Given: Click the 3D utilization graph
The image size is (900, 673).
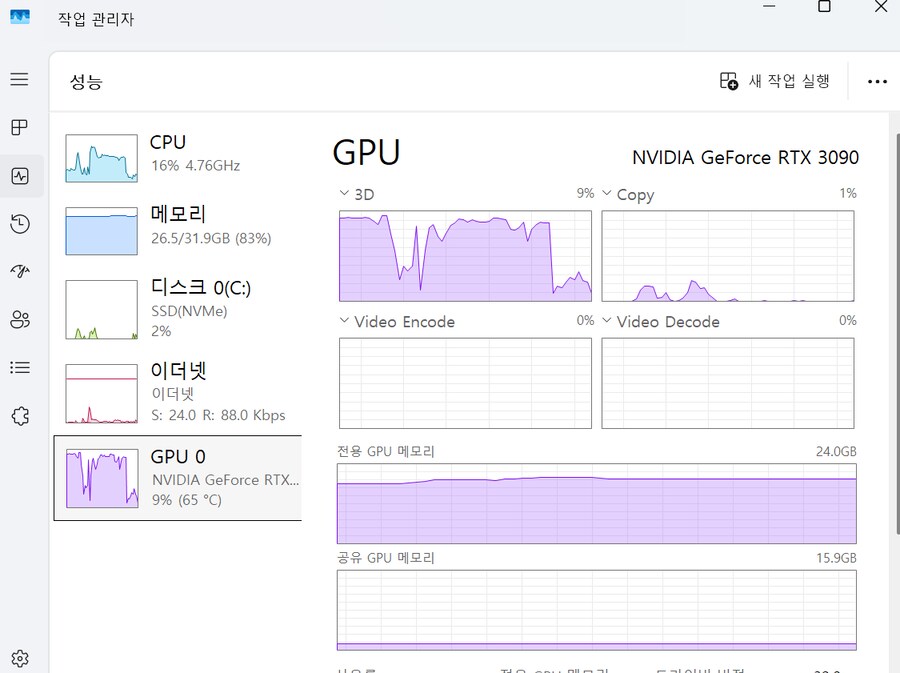Looking at the screenshot, I should point(465,256).
